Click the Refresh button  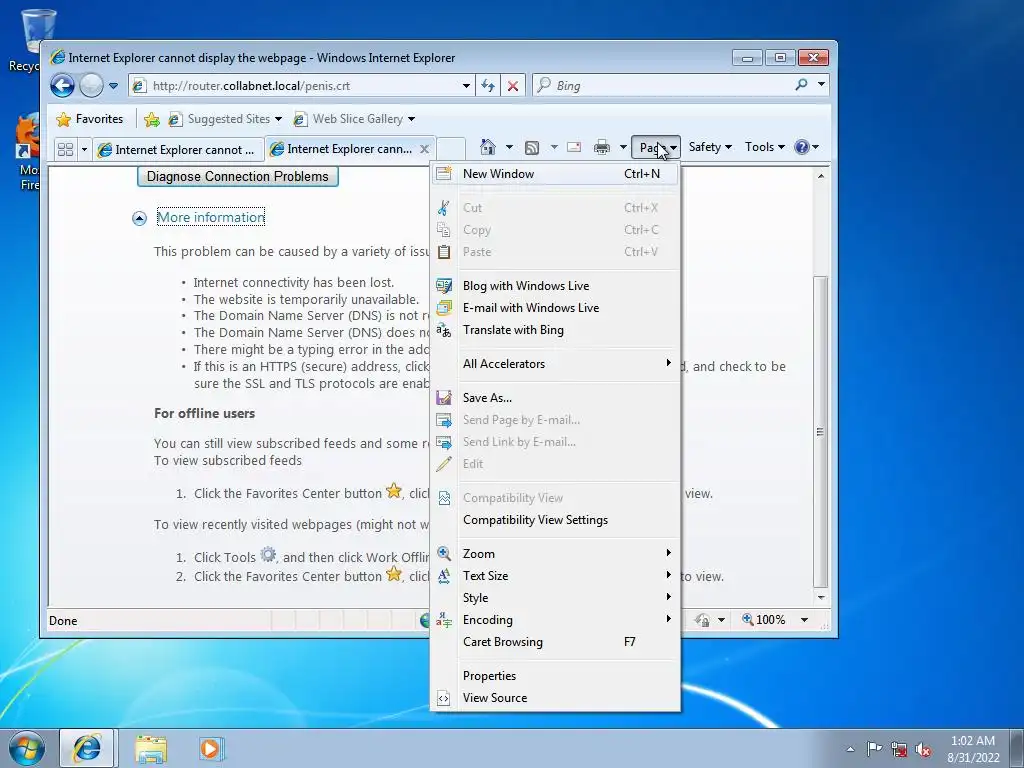coord(488,86)
